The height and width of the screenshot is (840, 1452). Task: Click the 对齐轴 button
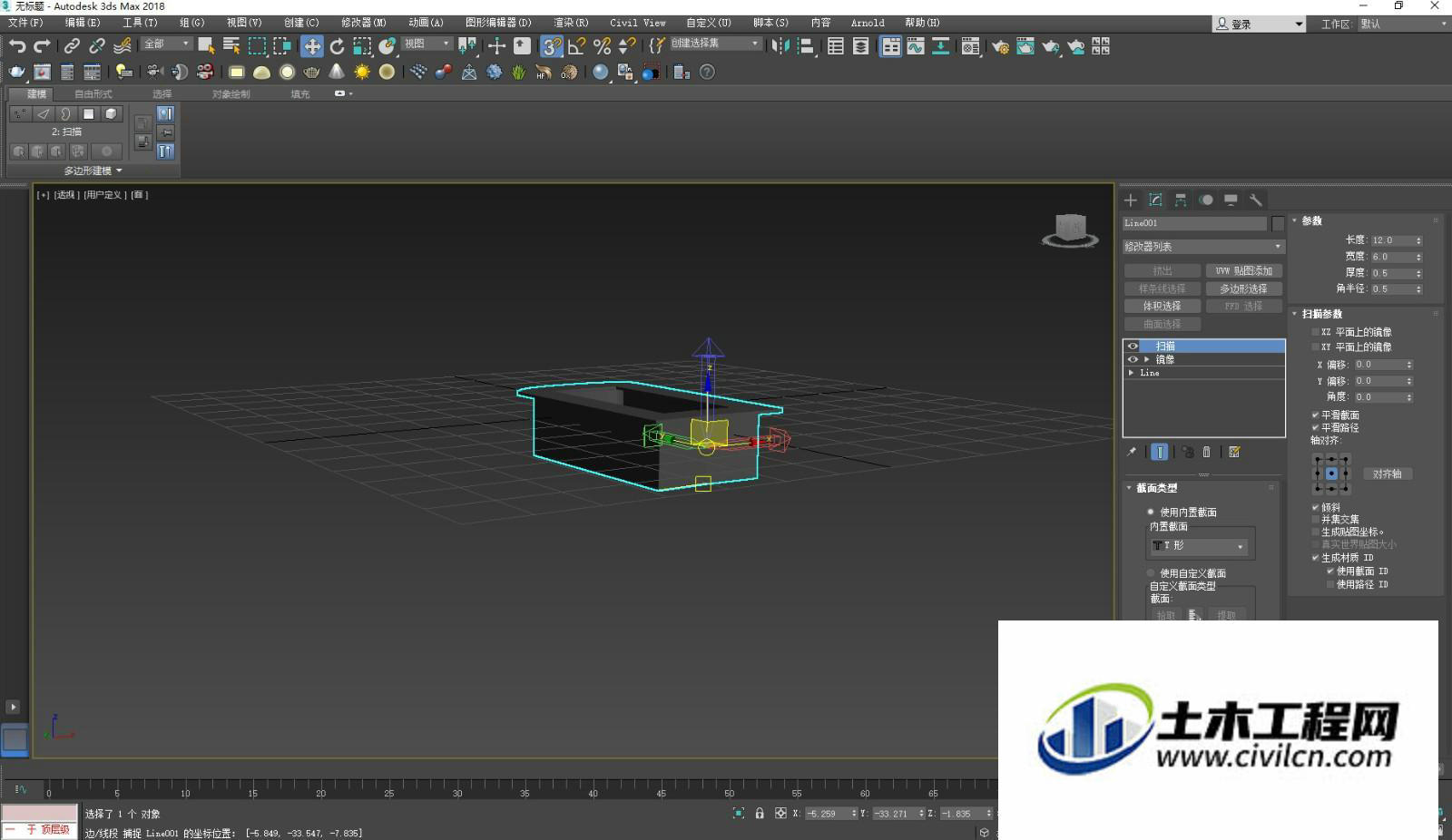click(1386, 474)
